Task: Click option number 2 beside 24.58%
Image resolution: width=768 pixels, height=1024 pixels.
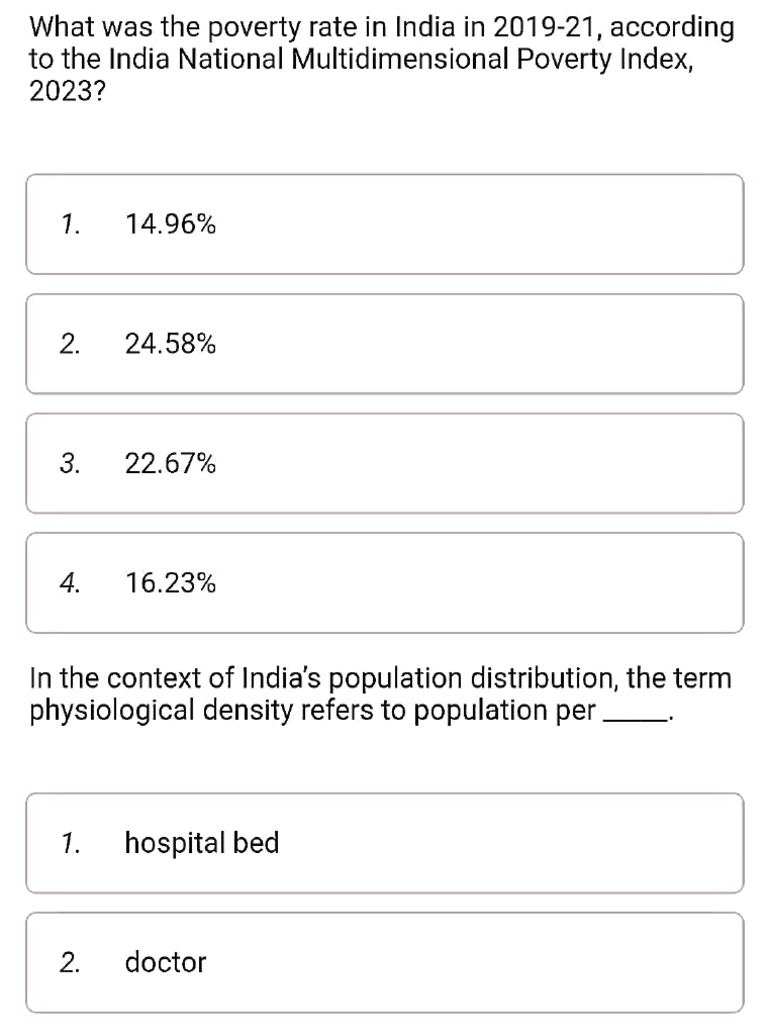Action: click(x=68, y=344)
